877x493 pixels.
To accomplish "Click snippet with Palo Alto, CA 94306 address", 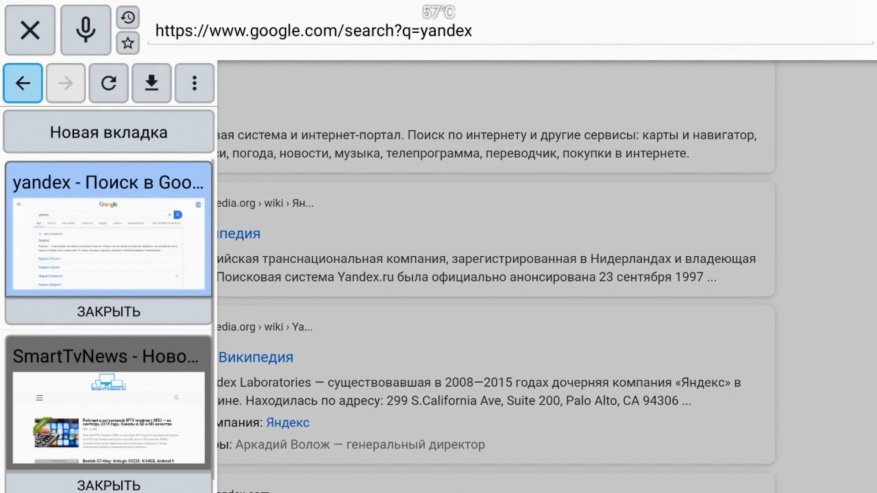I will [479, 391].
